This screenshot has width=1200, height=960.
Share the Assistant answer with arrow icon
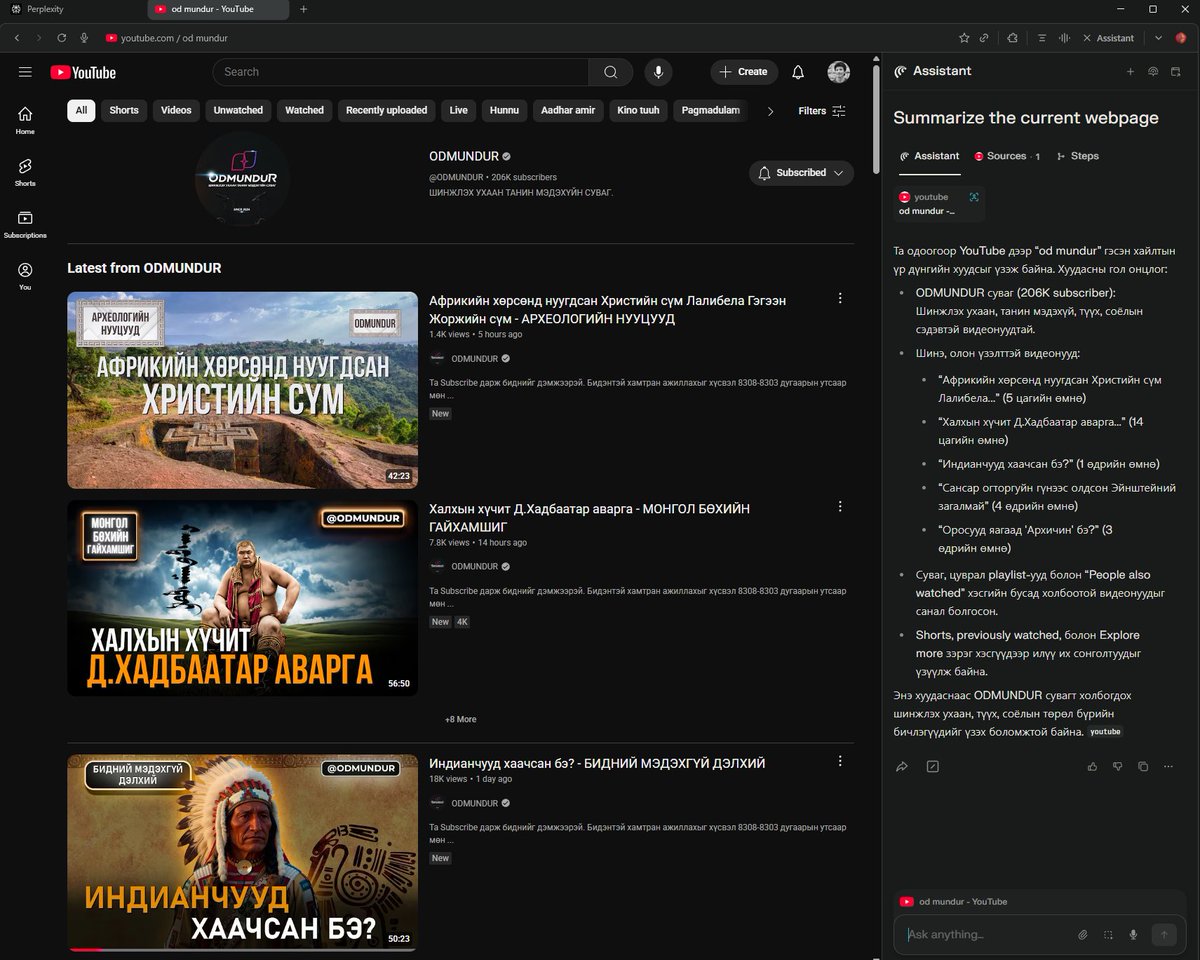coord(902,767)
